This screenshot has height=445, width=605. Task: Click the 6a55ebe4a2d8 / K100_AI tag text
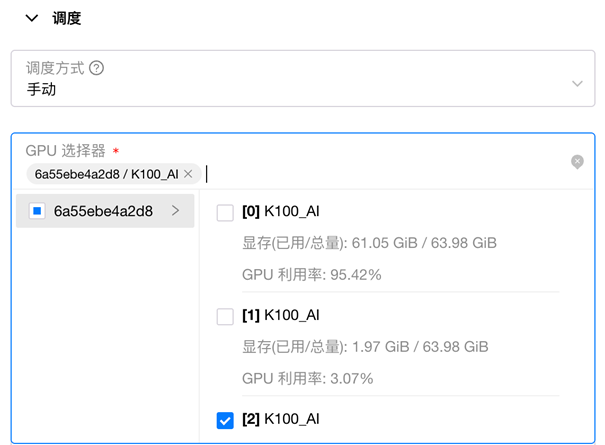[106, 174]
